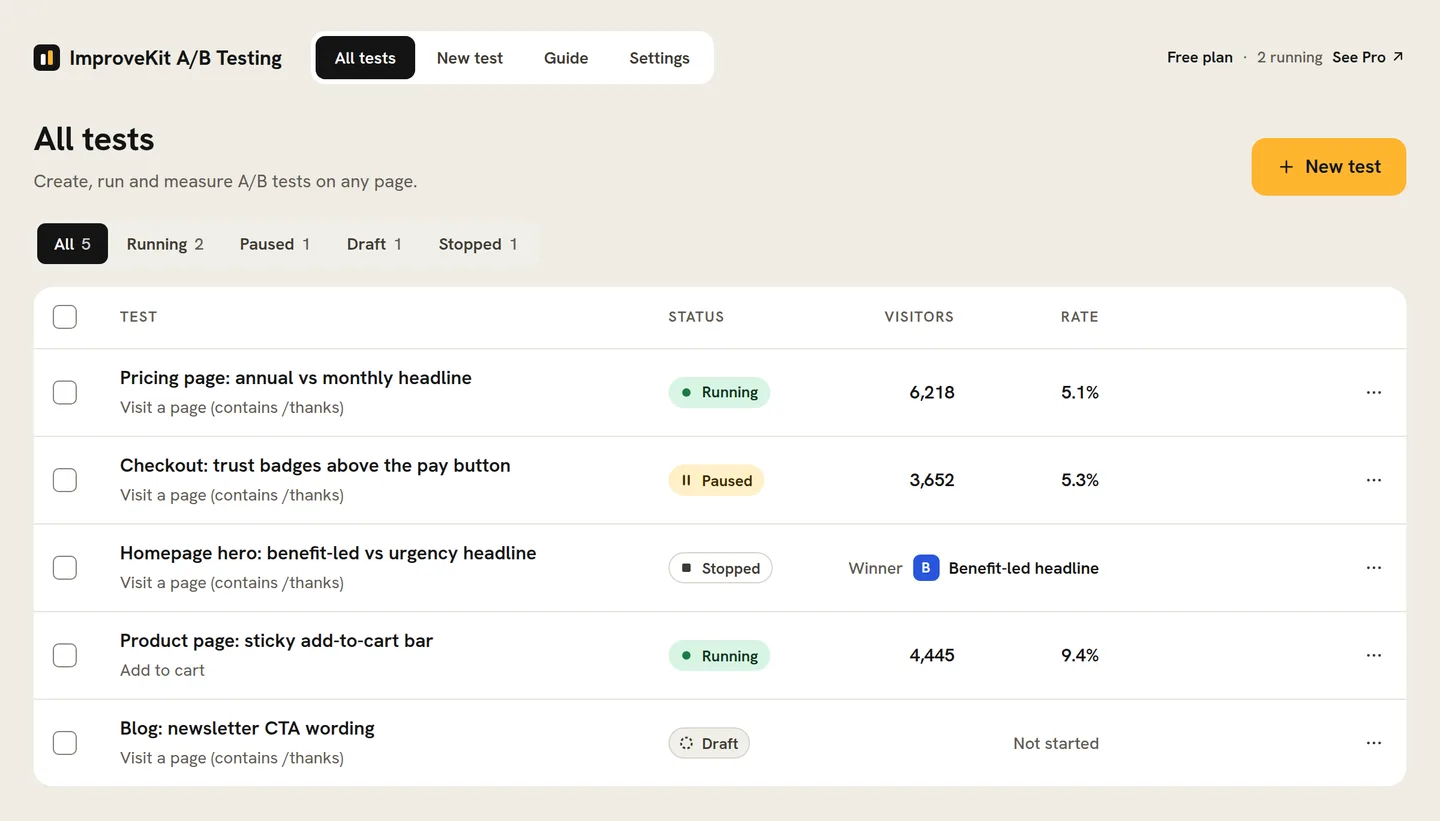Check the Pricing page test checkbox
Image resolution: width=1440 pixels, height=821 pixels.
(65, 393)
